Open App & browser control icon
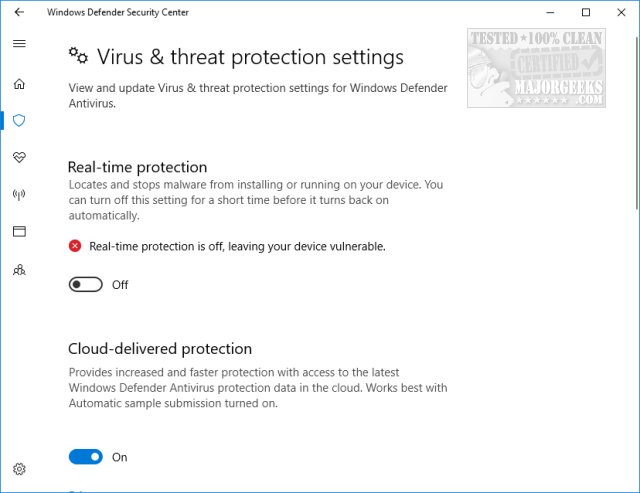Viewport: 640px width, 493px height. point(19,231)
